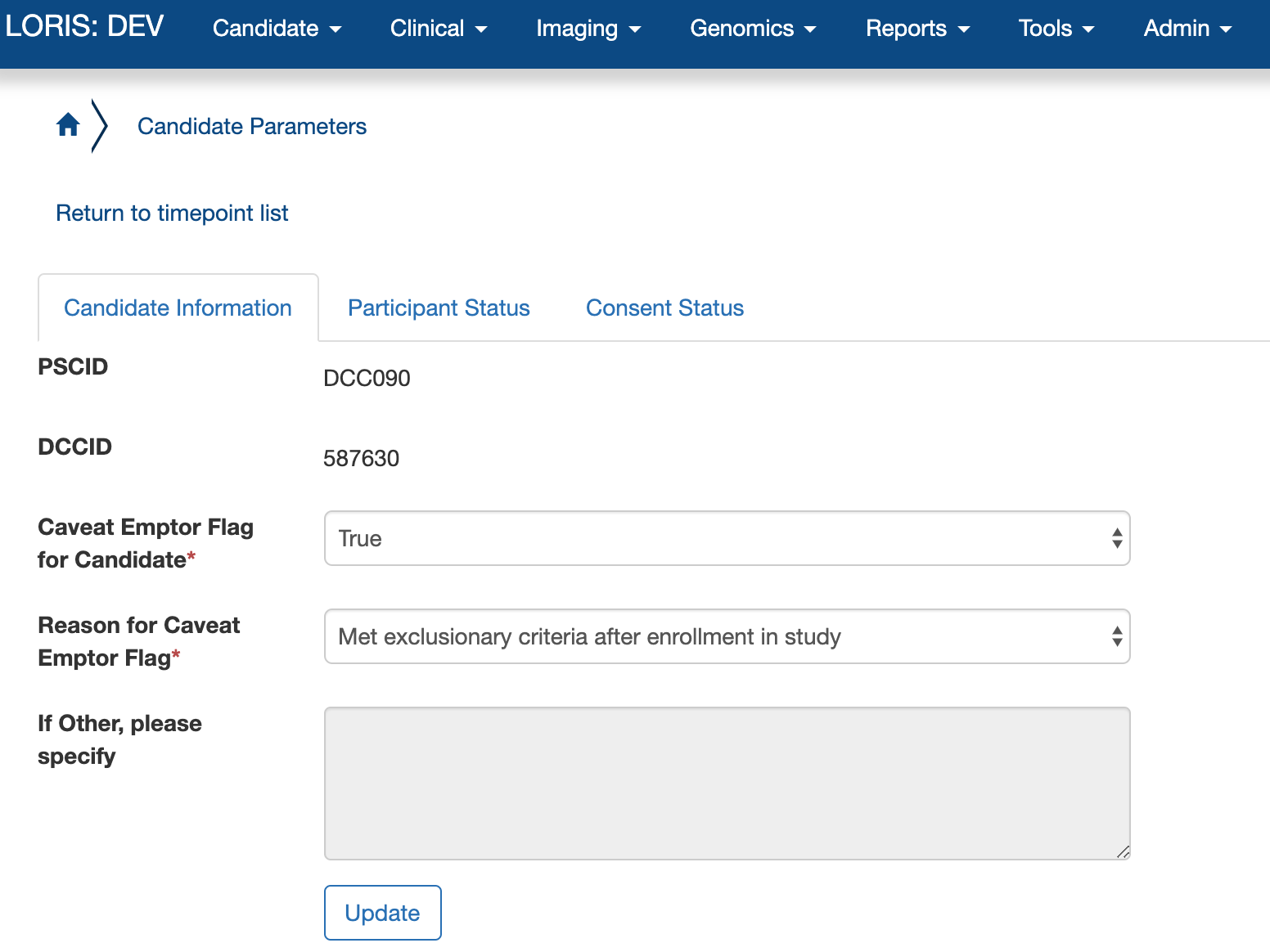Open the Caveat Emptor Flag dropdown

tap(727, 538)
